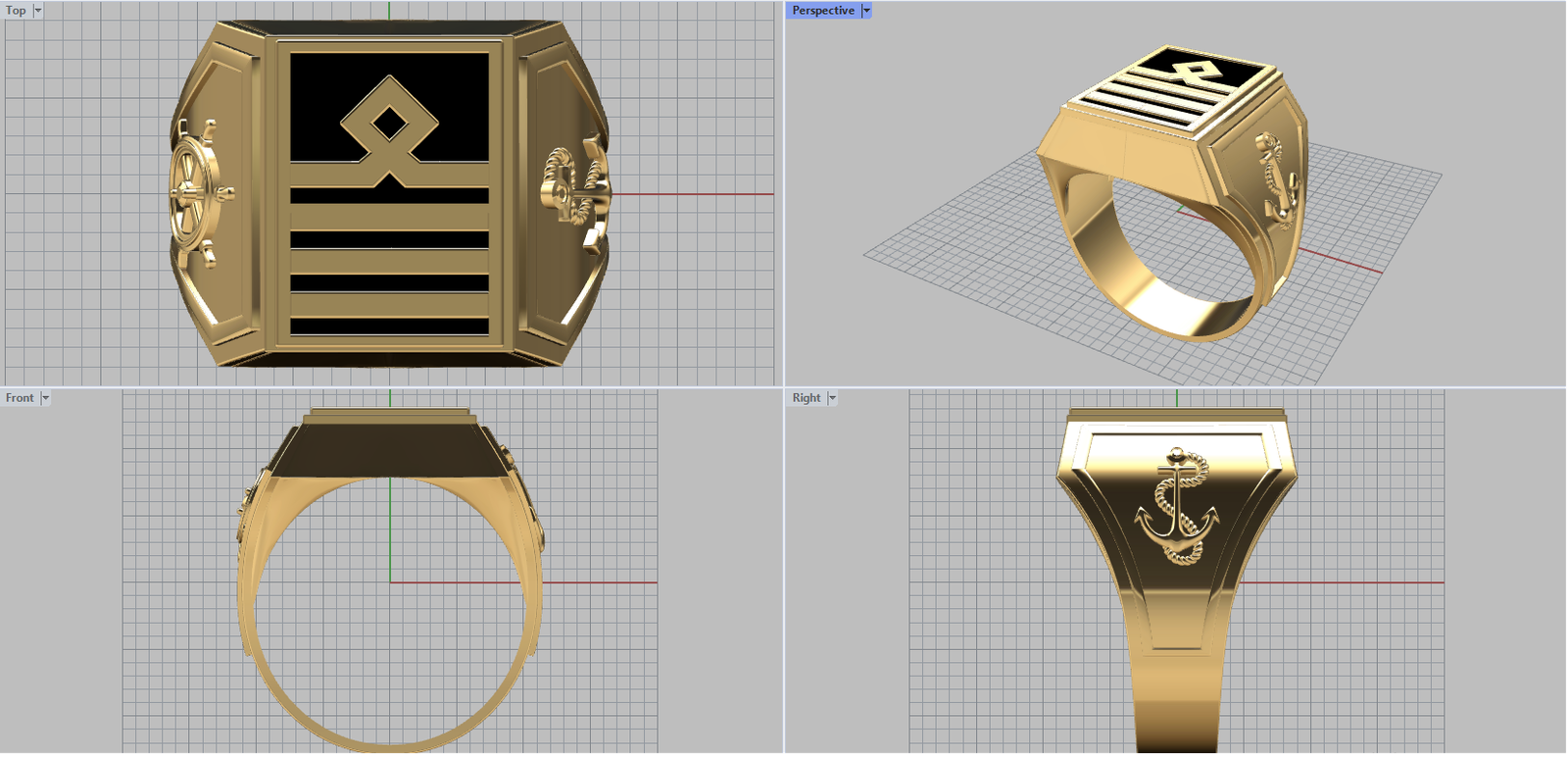
Task: Expand the Right viewport menu arrow
Action: click(832, 398)
